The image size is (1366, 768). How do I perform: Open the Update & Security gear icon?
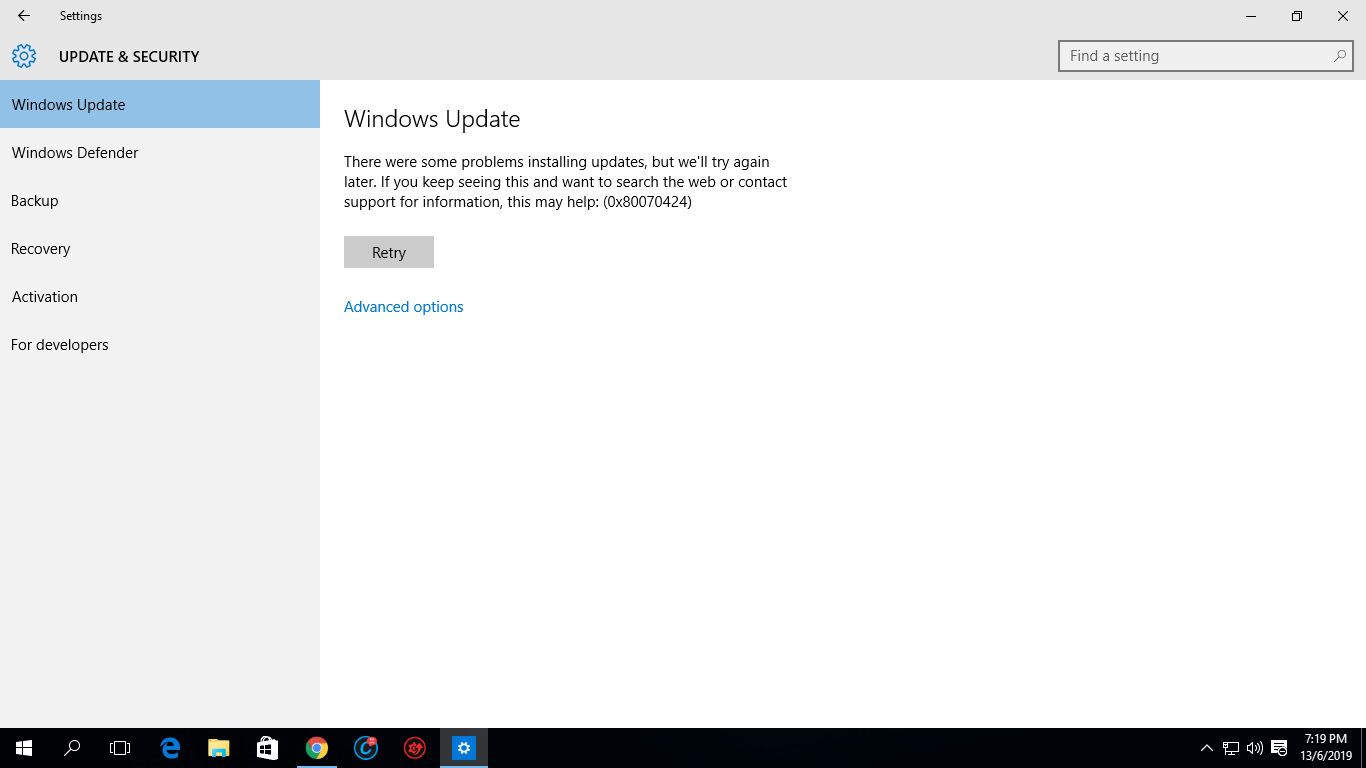24,56
